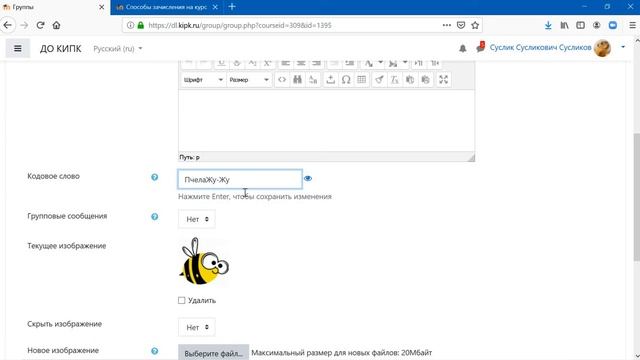Click the blue Zoom extension icon
This screenshot has height=360, width=640.
point(613,25)
